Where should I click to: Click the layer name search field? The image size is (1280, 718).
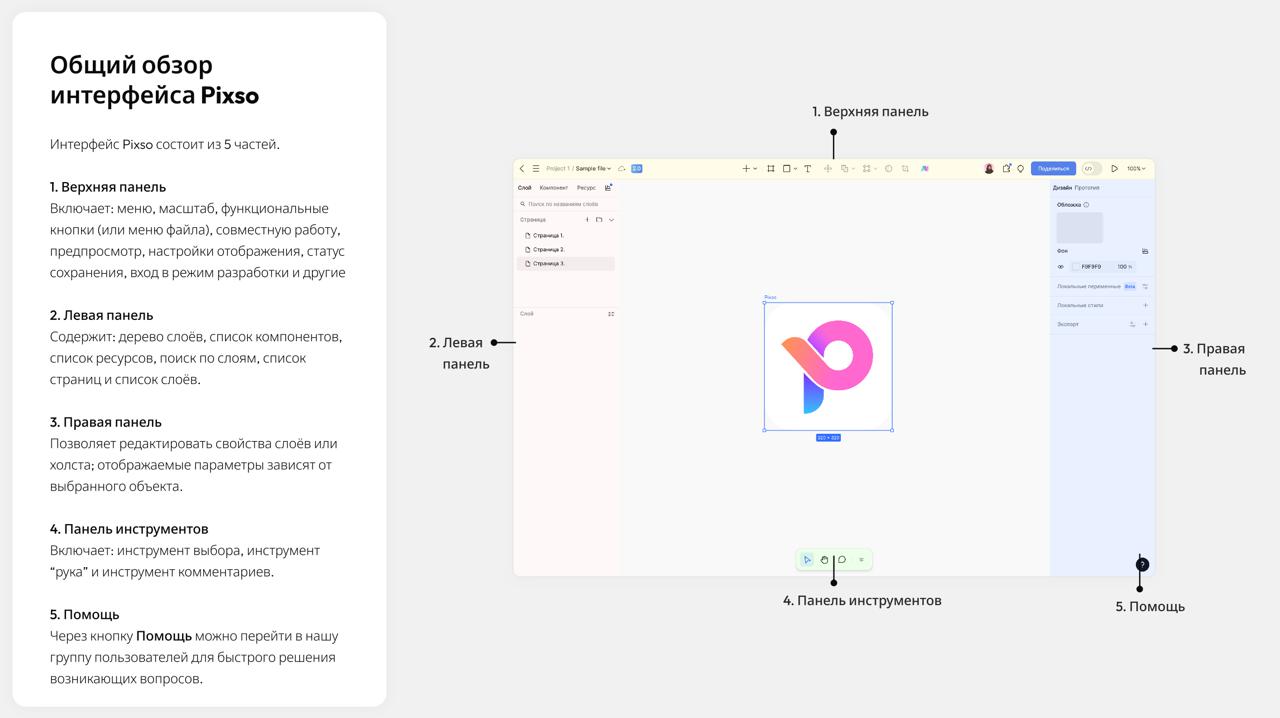[x=566, y=203]
